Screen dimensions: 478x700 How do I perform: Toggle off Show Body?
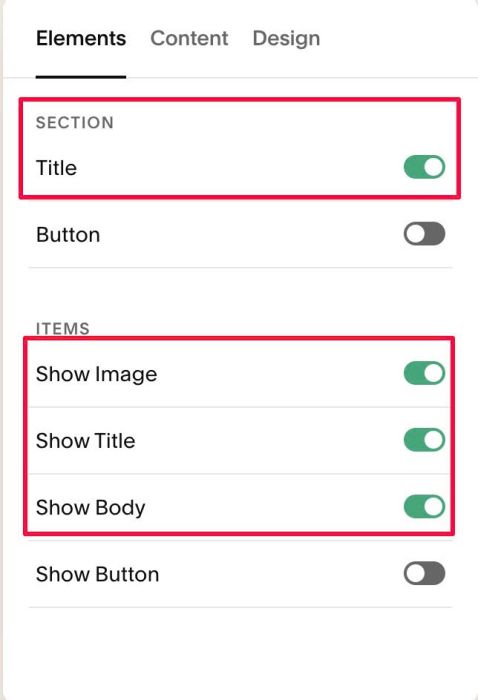pos(424,507)
